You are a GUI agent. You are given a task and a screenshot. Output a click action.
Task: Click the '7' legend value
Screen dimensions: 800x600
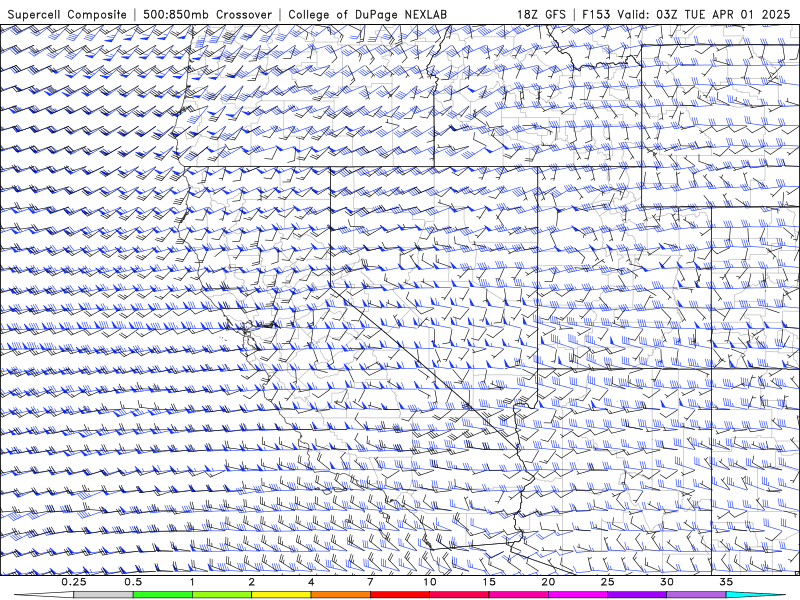coord(370,582)
